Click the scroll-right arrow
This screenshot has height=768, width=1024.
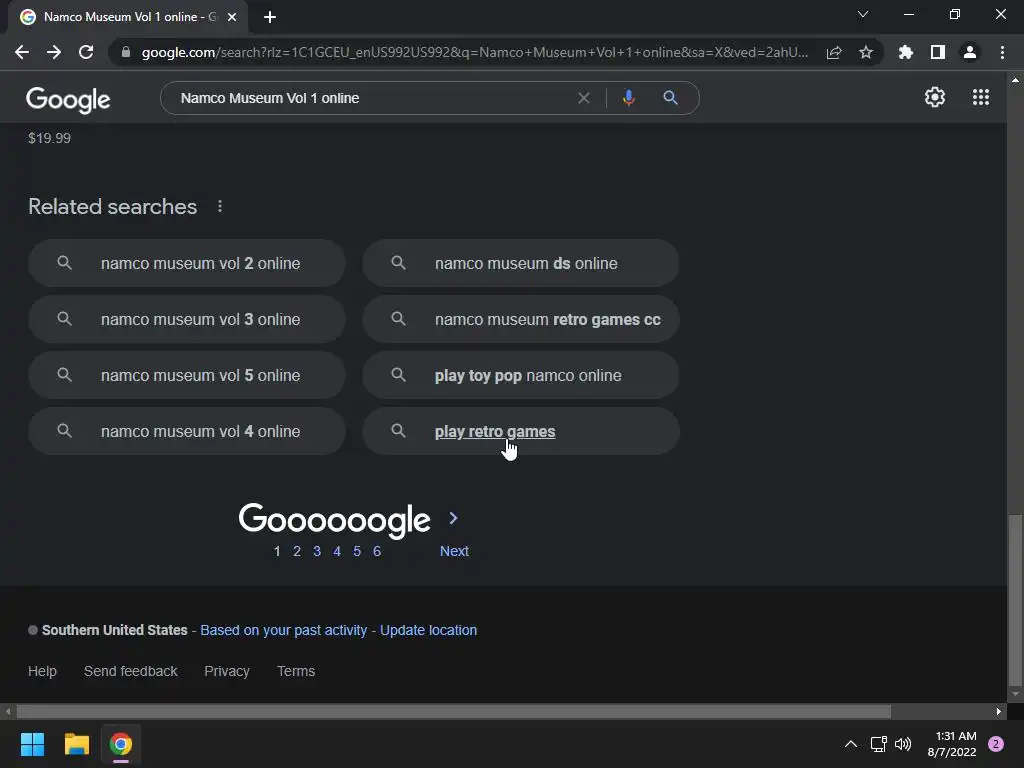coord(999,711)
